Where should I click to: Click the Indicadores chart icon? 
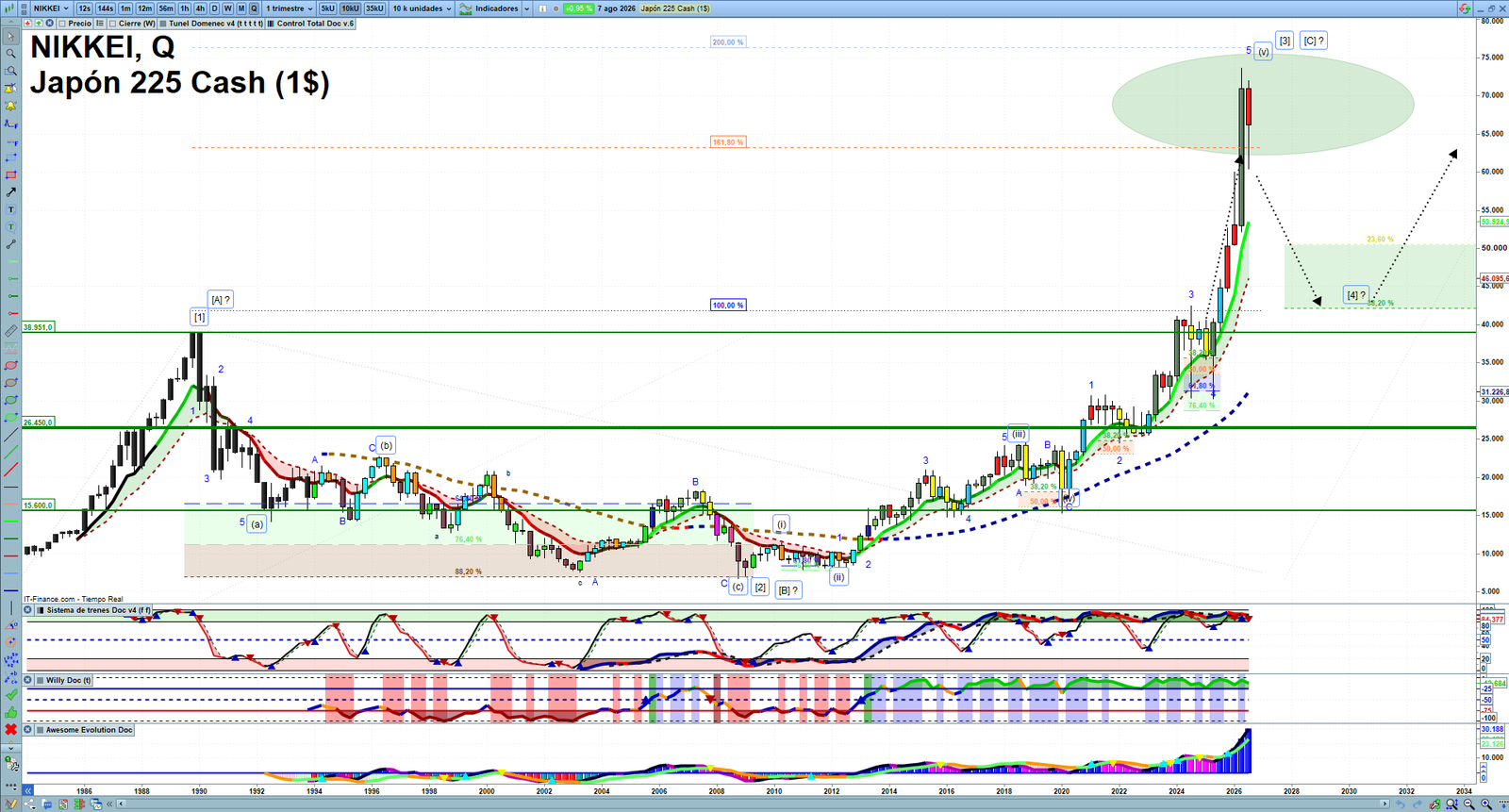coord(467,8)
